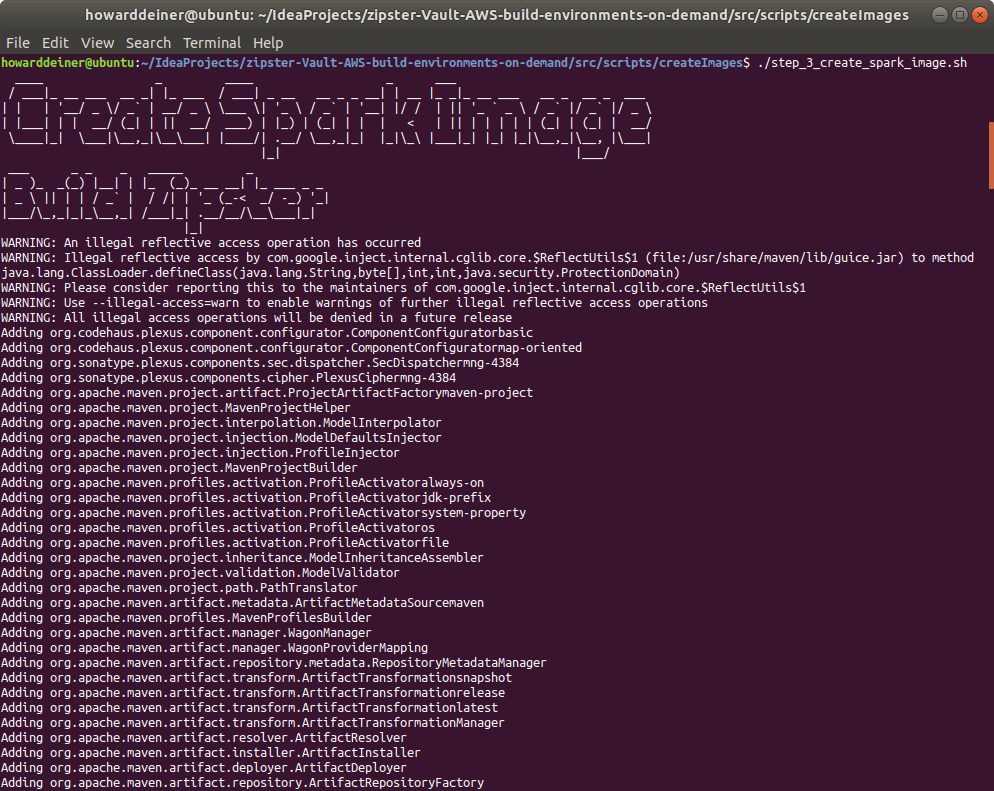The height and width of the screenshot is (791, 994).
Task: Click the 'Build Zipster' ASCII banner
Action: click(164, 202)
